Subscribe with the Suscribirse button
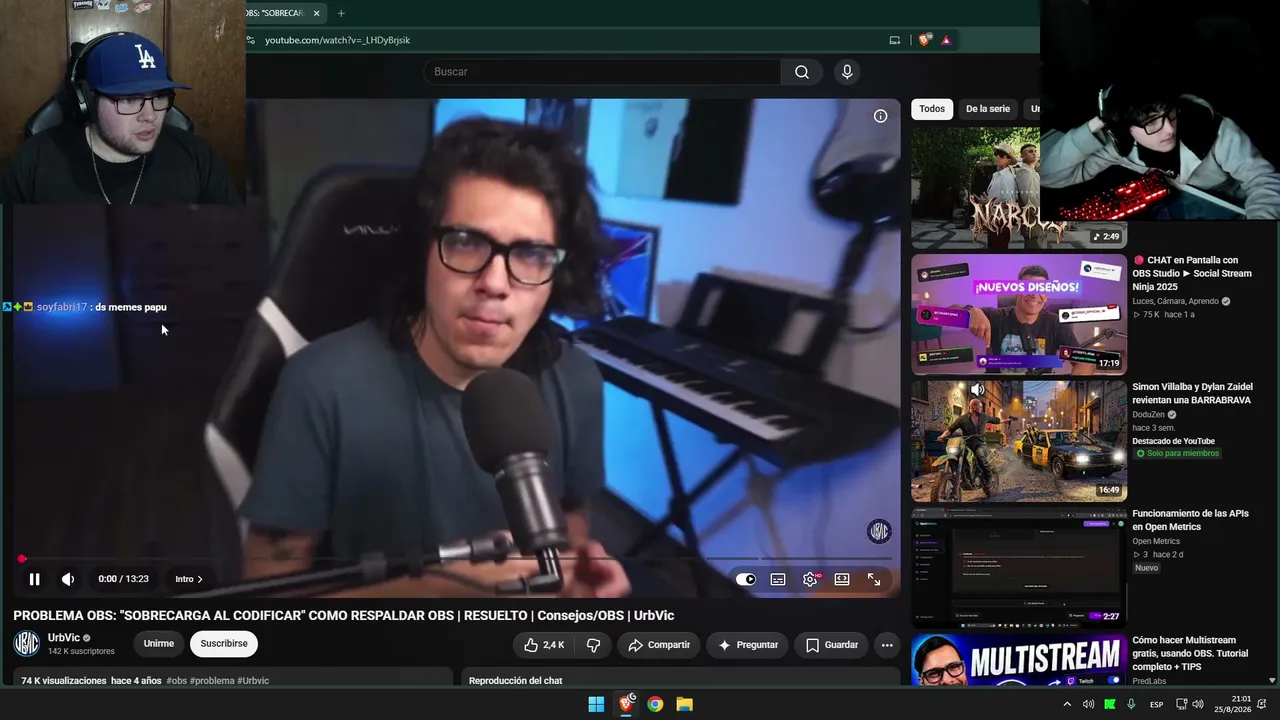1280x720 pixels. [x=224, y=644]
